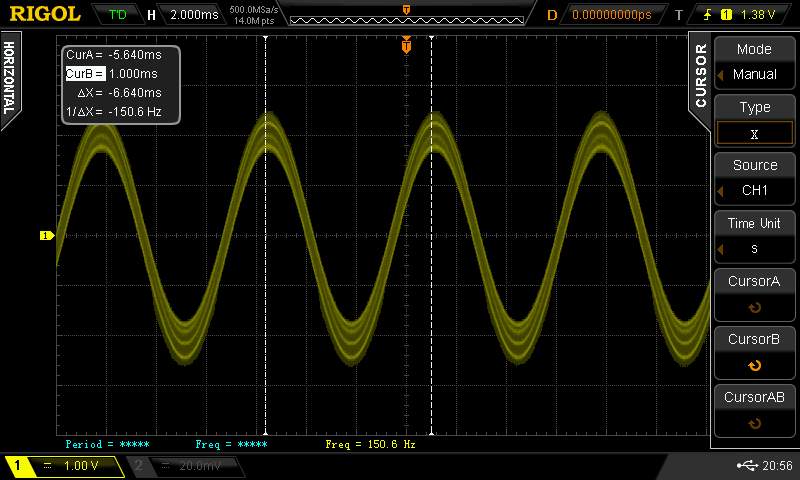800x480 pixels.
Task: Click the orange trigger position marker
Action: pyautogui.click(x=406, y=46)
